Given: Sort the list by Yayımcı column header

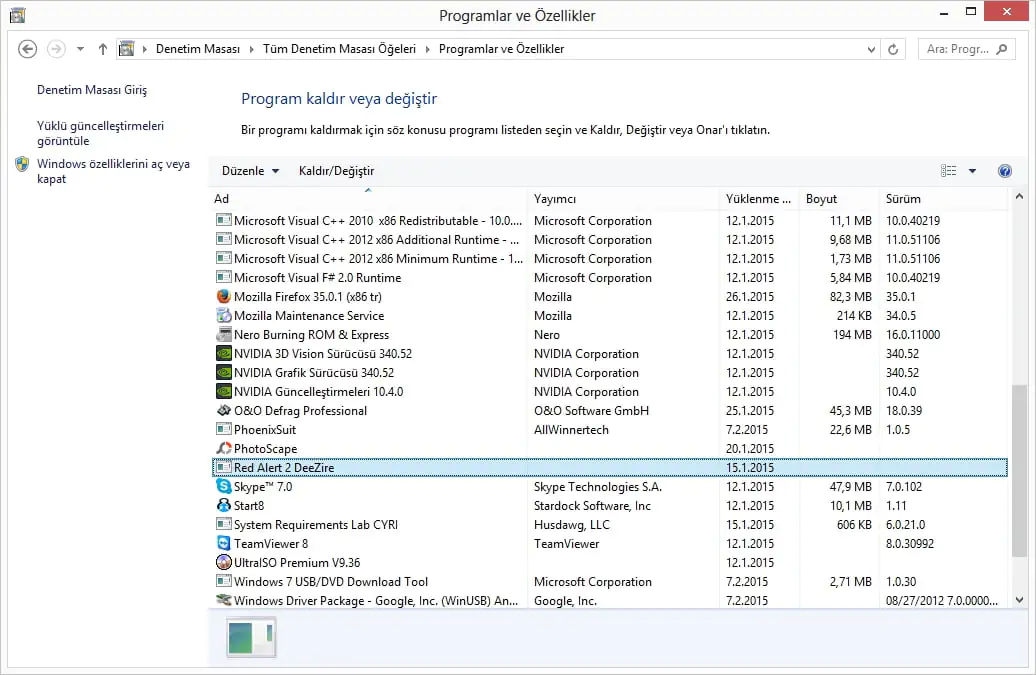Looking at the screenshot, I should tap(620, 199).
